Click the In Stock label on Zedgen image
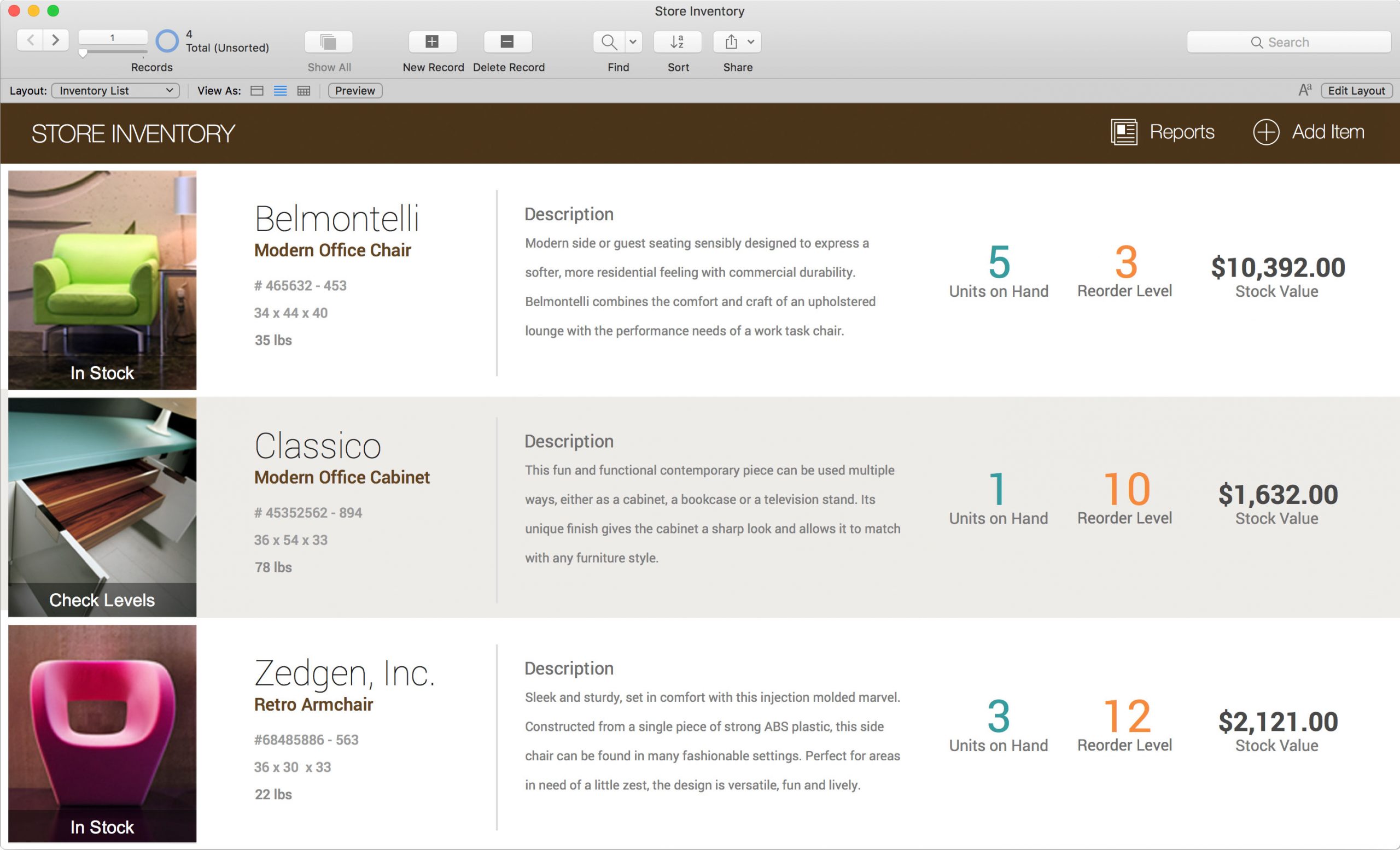 tap(102, 827)
